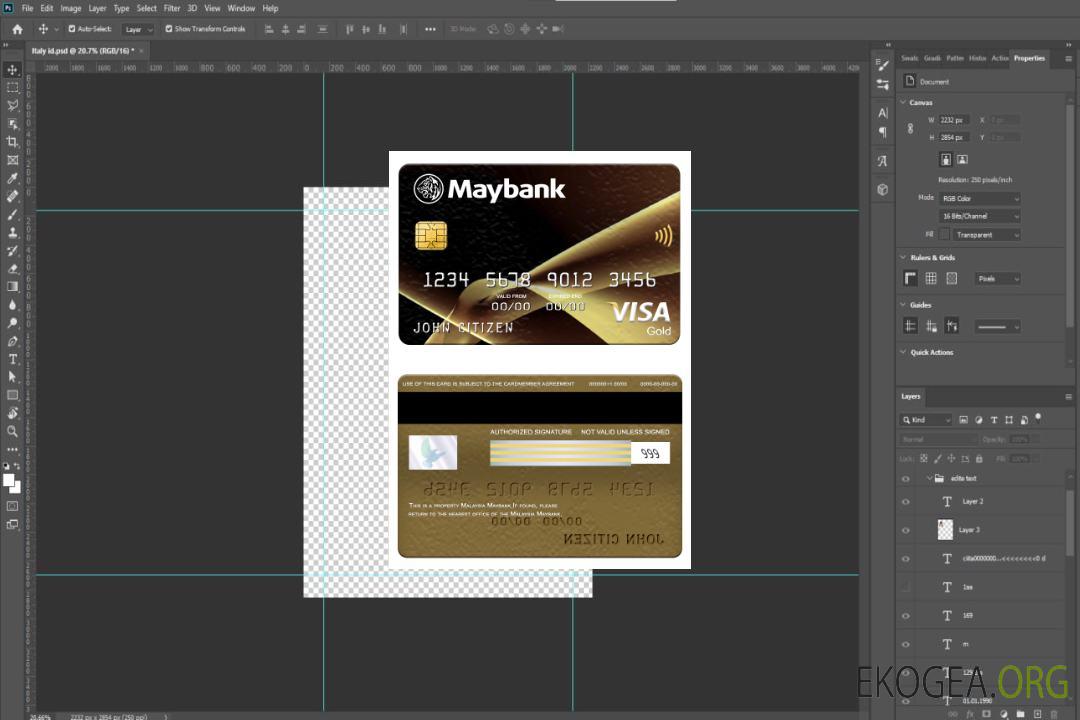Show the hidden '1se' text layer
Screen dimensions: 1080x720
click(906, 587)
